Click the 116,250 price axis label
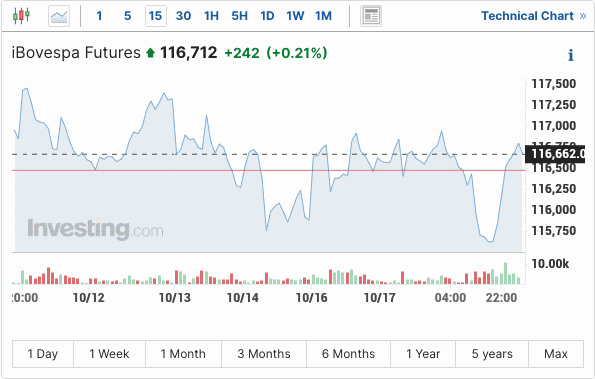The image size is (595, 379). click(x=554, y=189)
